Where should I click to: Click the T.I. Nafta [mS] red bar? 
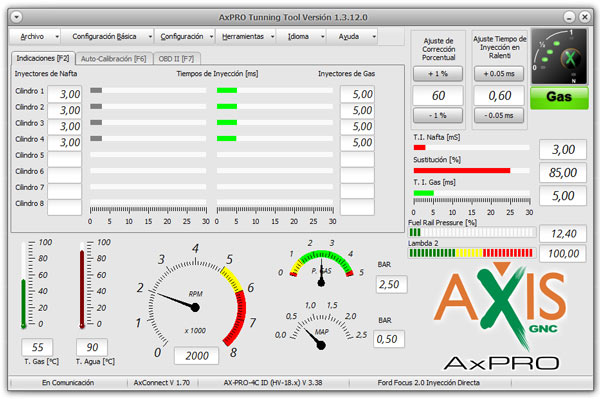click(419, 147)
